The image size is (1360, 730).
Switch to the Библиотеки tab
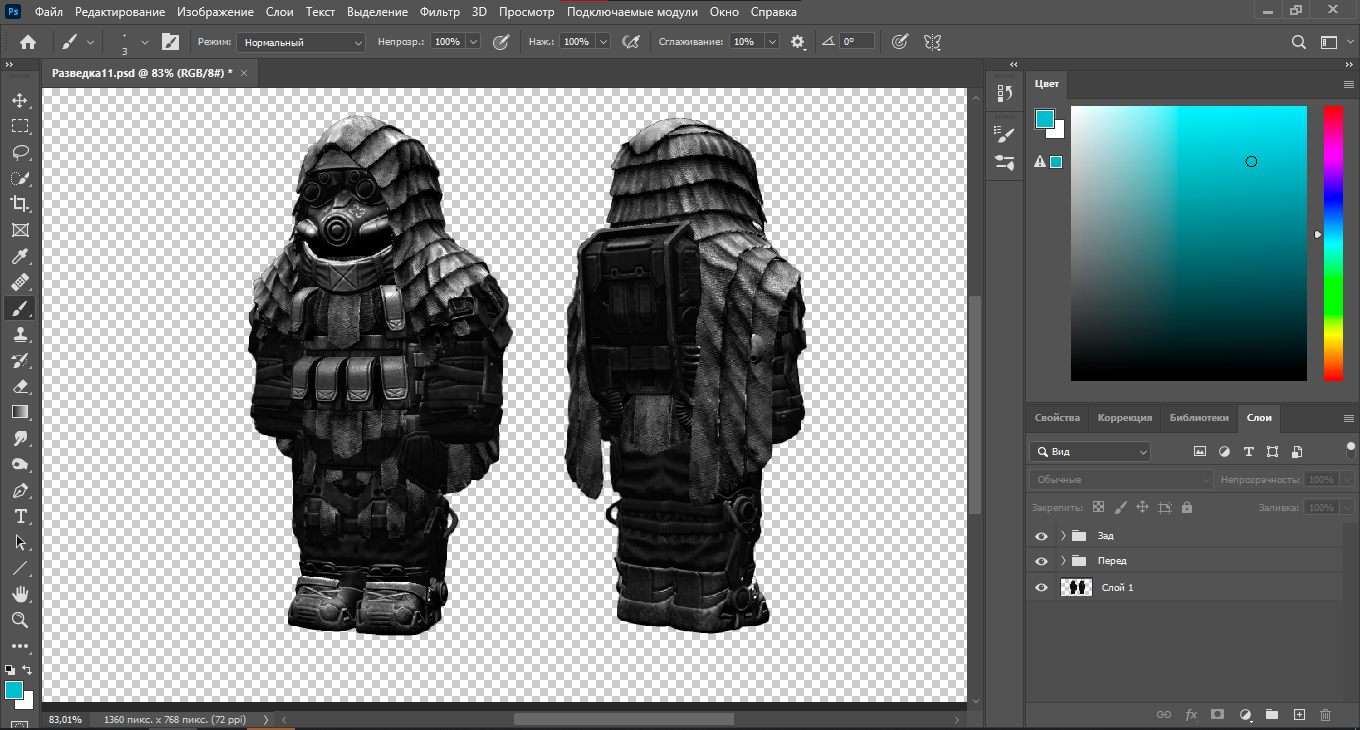[x=1198, y=418]
